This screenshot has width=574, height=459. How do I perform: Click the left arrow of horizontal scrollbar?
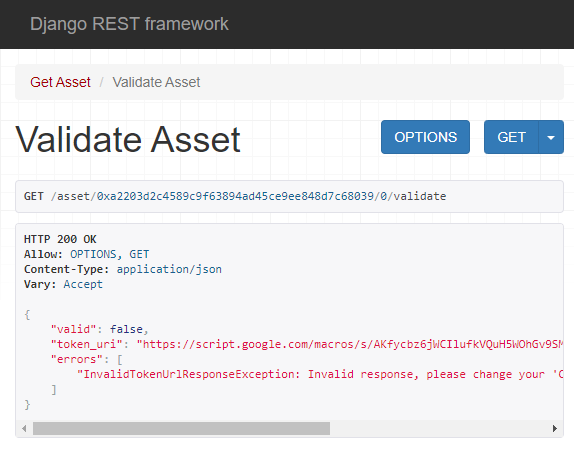24,428
